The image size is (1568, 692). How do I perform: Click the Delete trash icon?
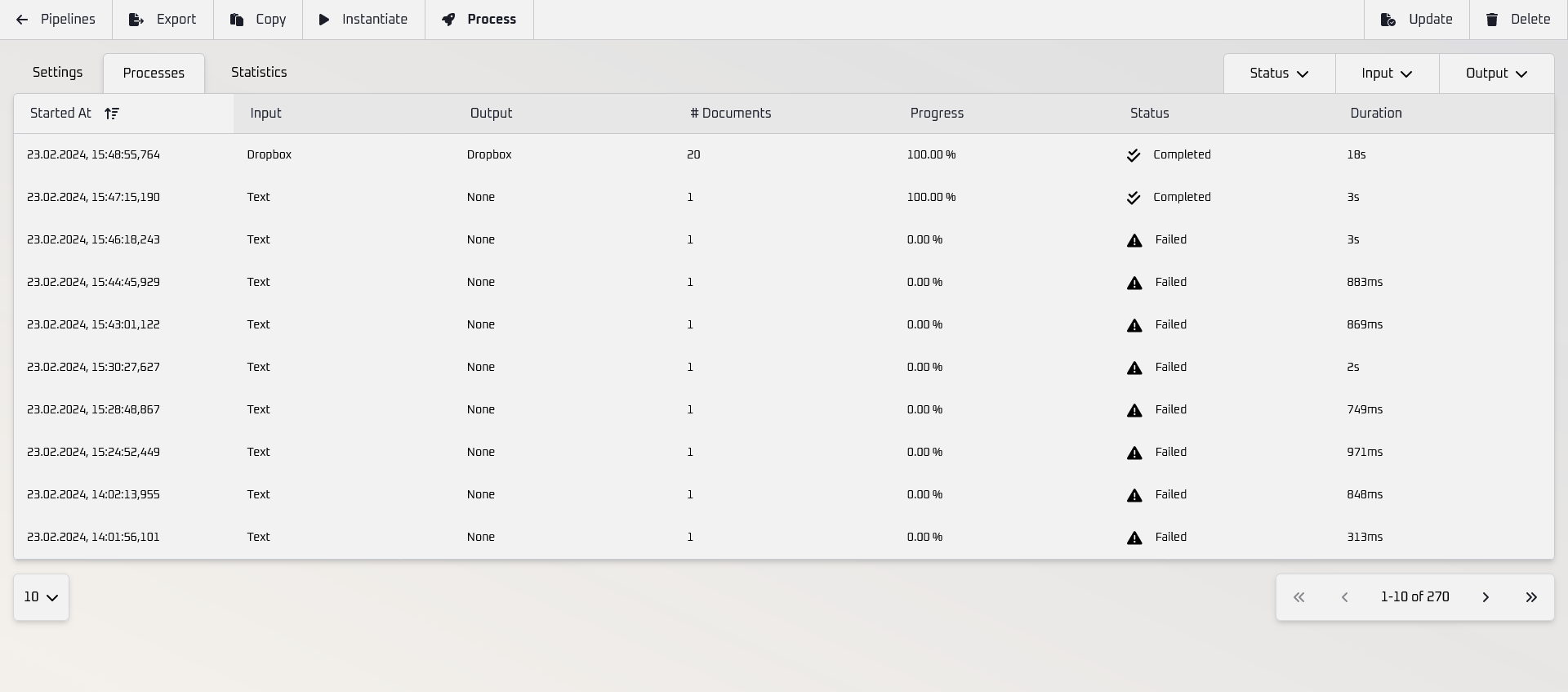point(1492,20)
